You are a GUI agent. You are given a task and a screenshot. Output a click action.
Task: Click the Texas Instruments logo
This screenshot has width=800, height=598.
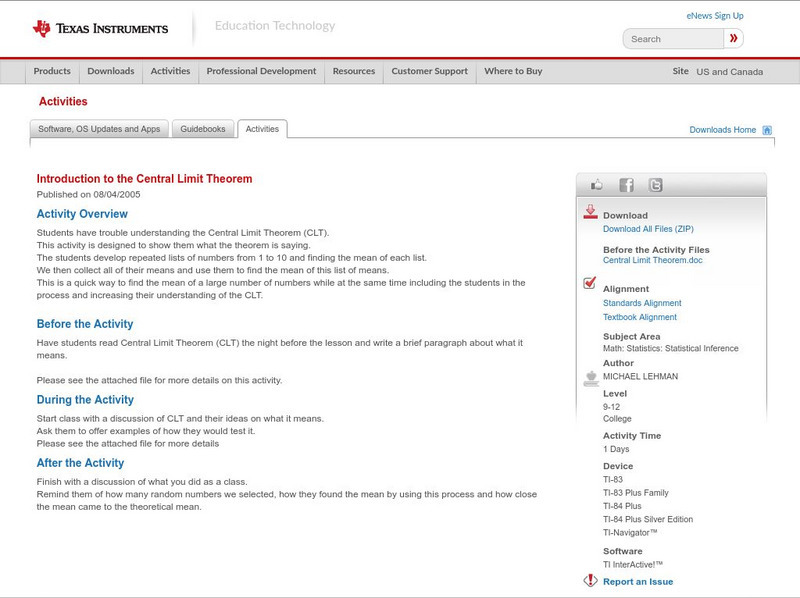(x=101, y=29)
